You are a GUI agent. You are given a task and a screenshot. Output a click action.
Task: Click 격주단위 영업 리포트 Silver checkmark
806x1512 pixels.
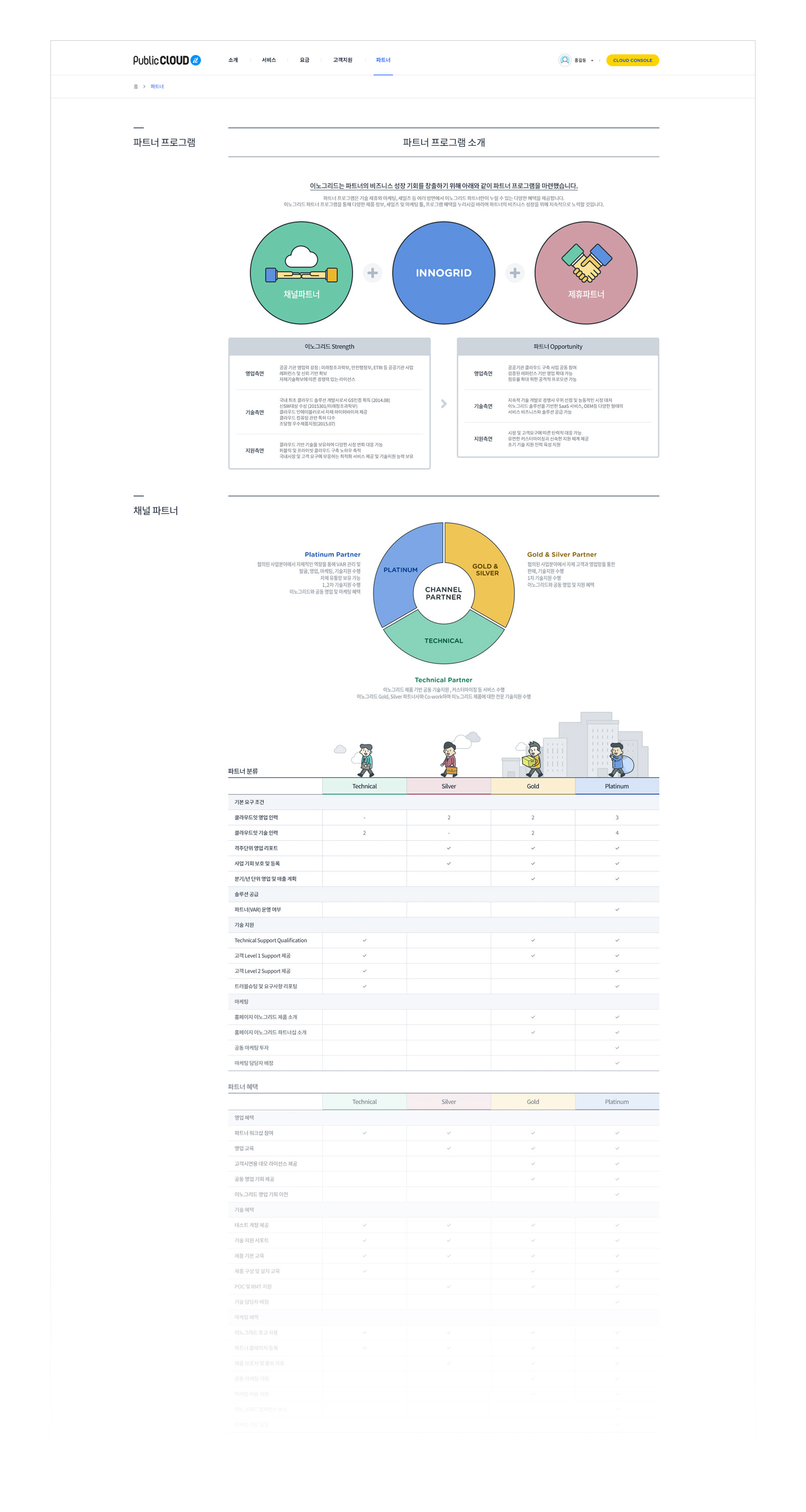point(449,848)
